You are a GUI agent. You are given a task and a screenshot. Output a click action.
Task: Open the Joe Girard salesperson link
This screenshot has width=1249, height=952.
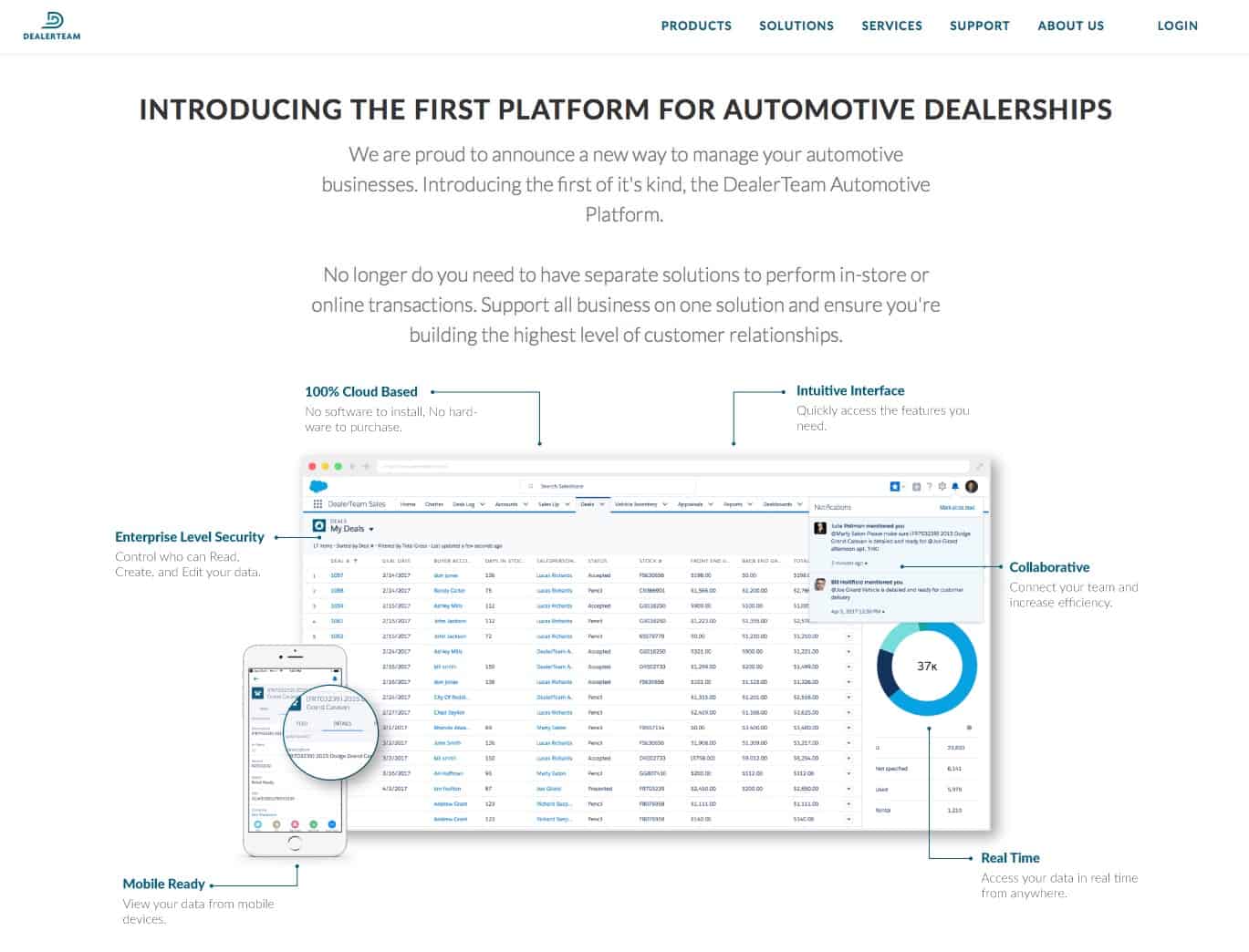548,789
